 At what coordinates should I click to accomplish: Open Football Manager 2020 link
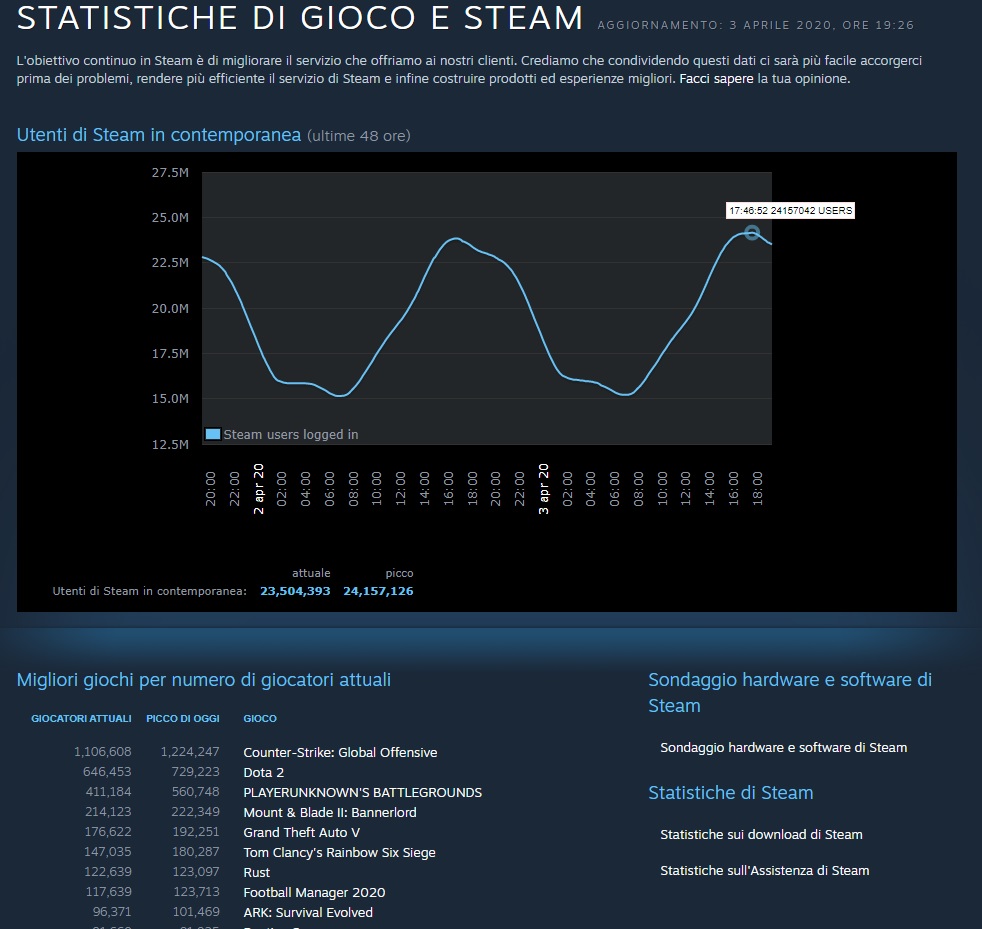pyautogui.click(x=314, y=893)
